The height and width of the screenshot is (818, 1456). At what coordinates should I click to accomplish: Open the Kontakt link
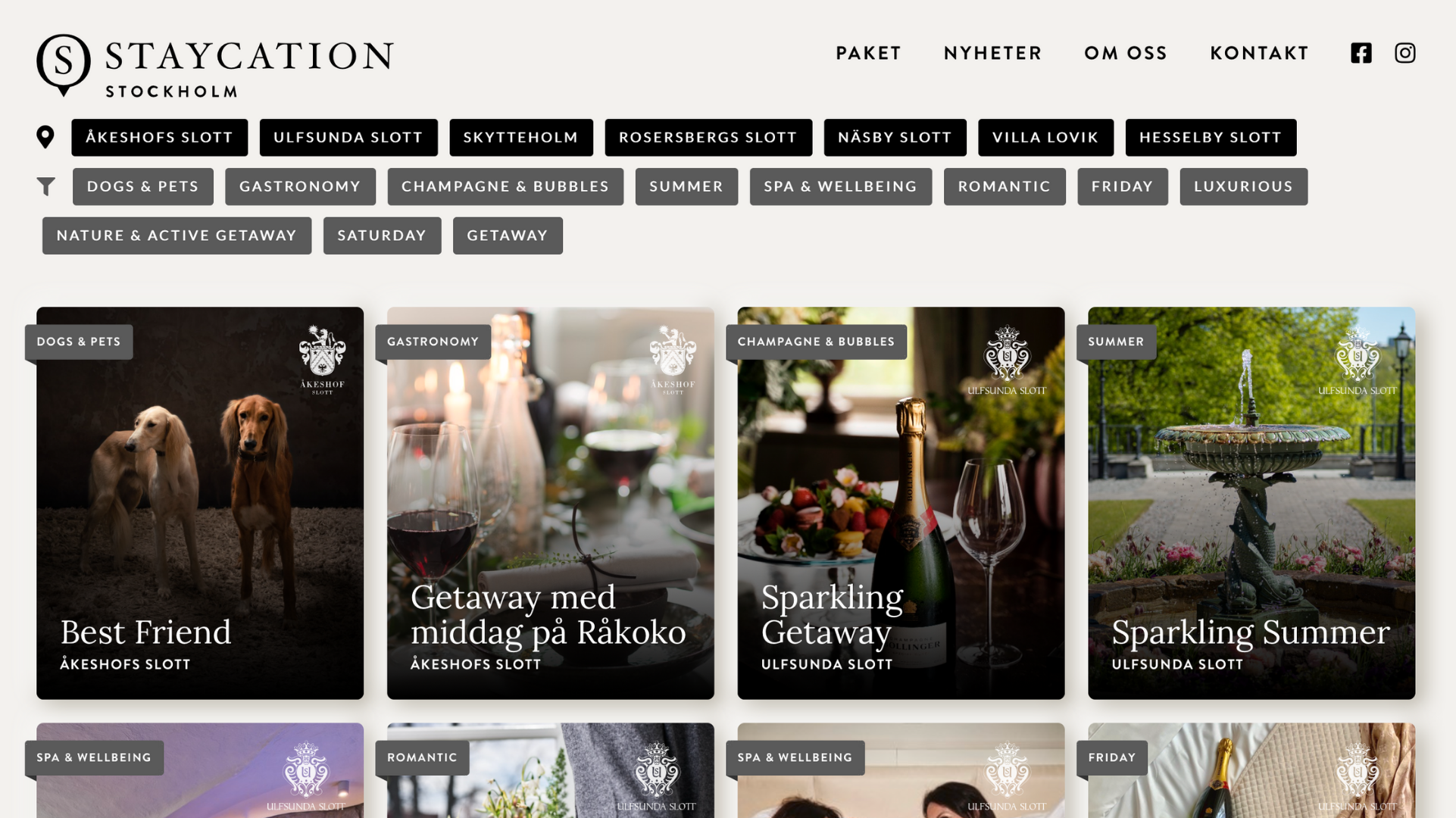(1260, 53)
